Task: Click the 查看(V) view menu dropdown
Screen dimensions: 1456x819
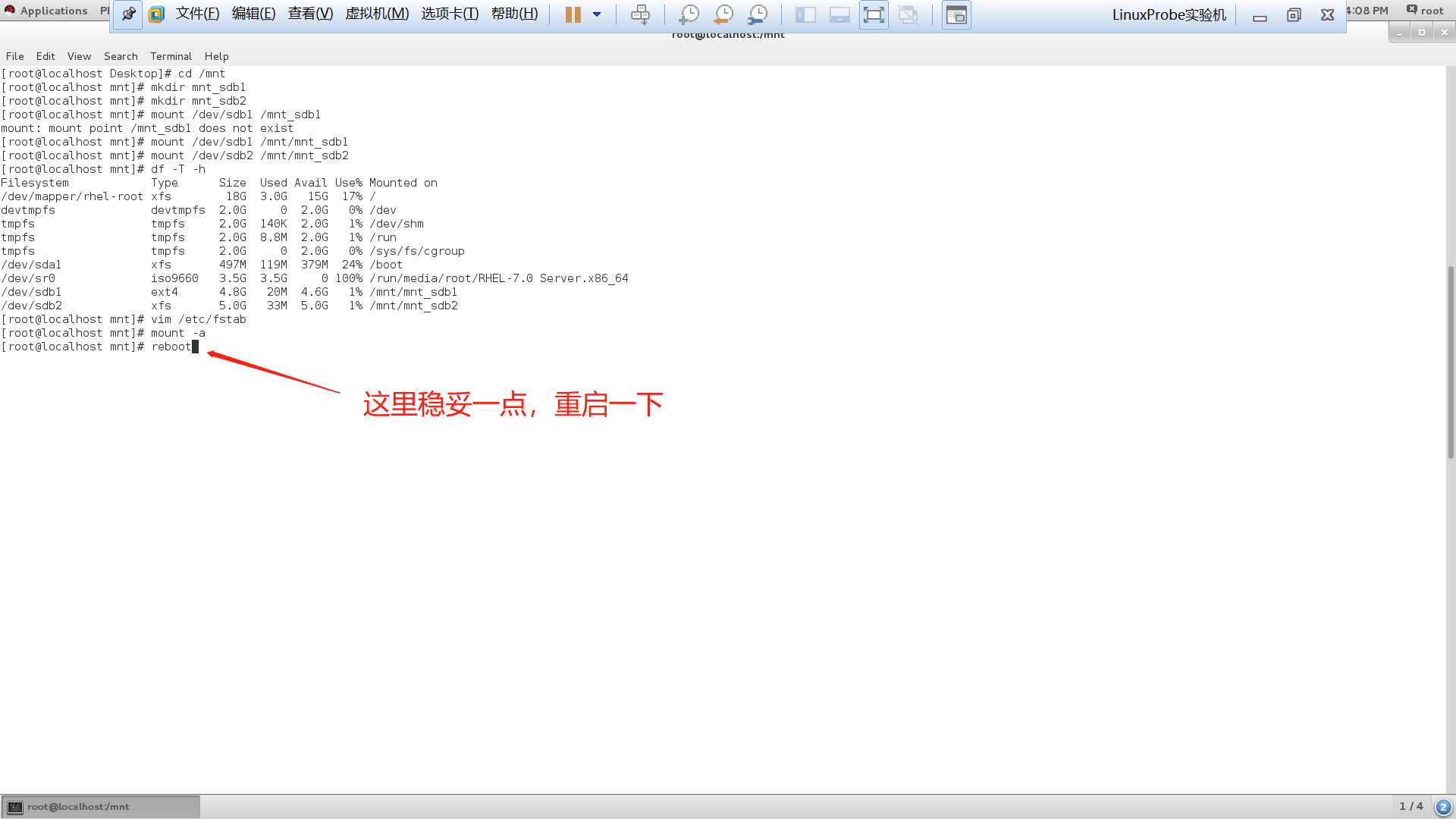Action: 310,13
